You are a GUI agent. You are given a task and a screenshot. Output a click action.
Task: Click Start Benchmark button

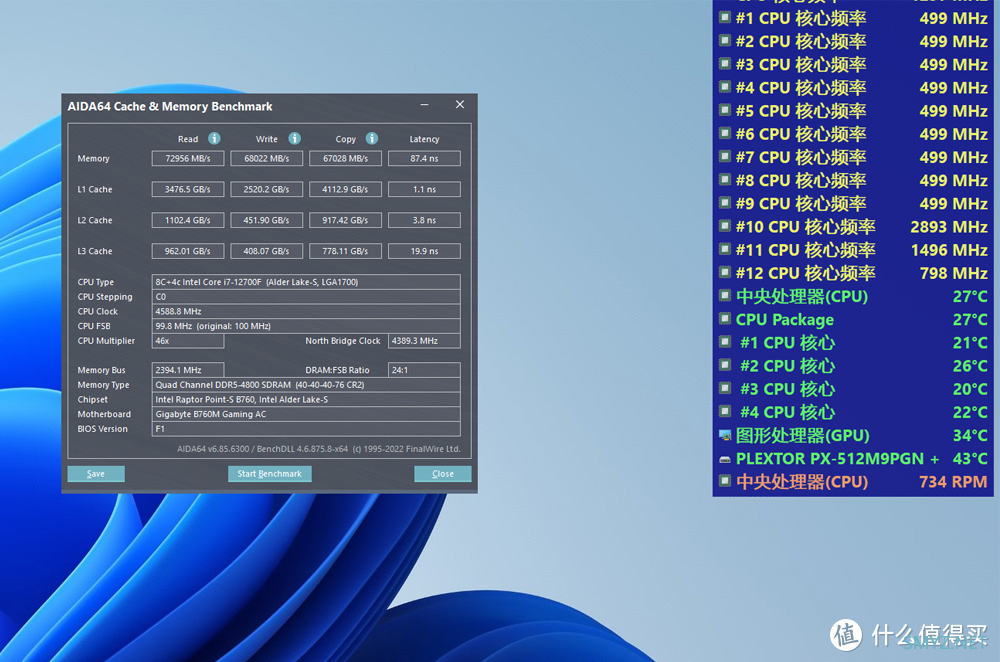click(x=270, y=474)
